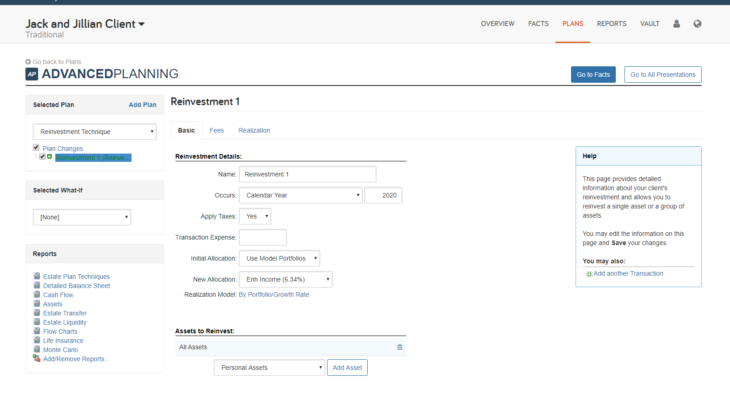This screenshot has height=395, width=730.
Task: Click the Go back to Plans link
Action: tap(57, 61)
